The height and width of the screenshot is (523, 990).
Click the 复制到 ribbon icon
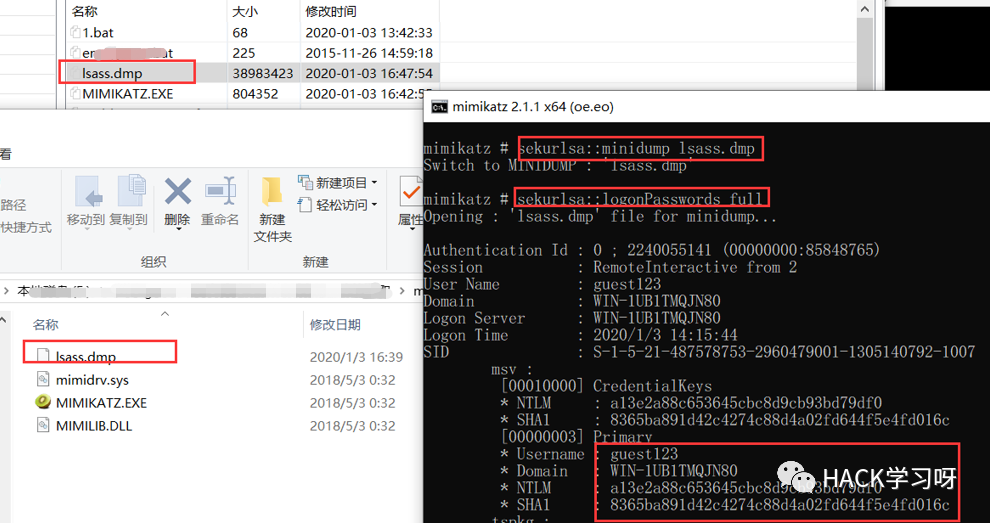(x=131, y=191)
